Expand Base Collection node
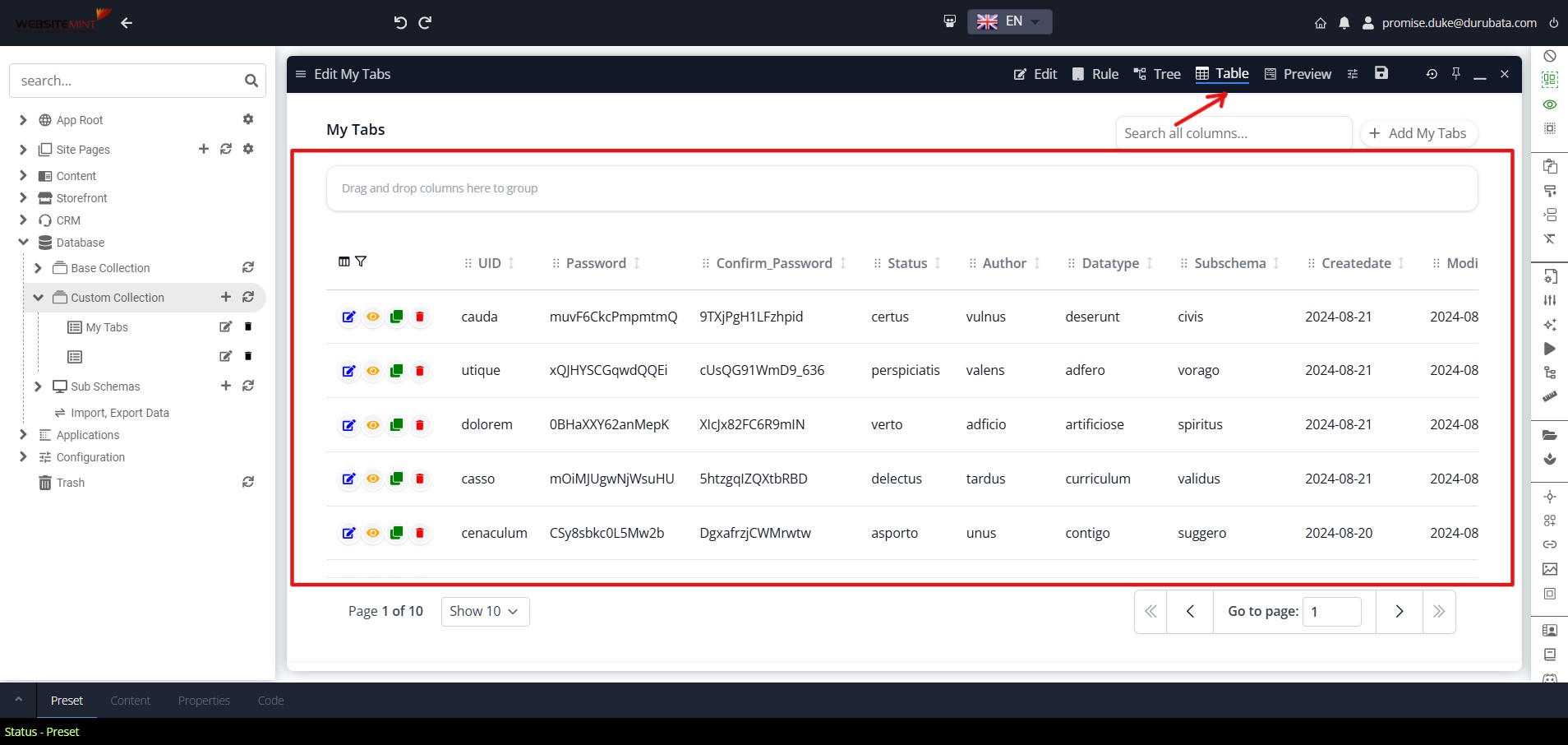 click(38, 268)
